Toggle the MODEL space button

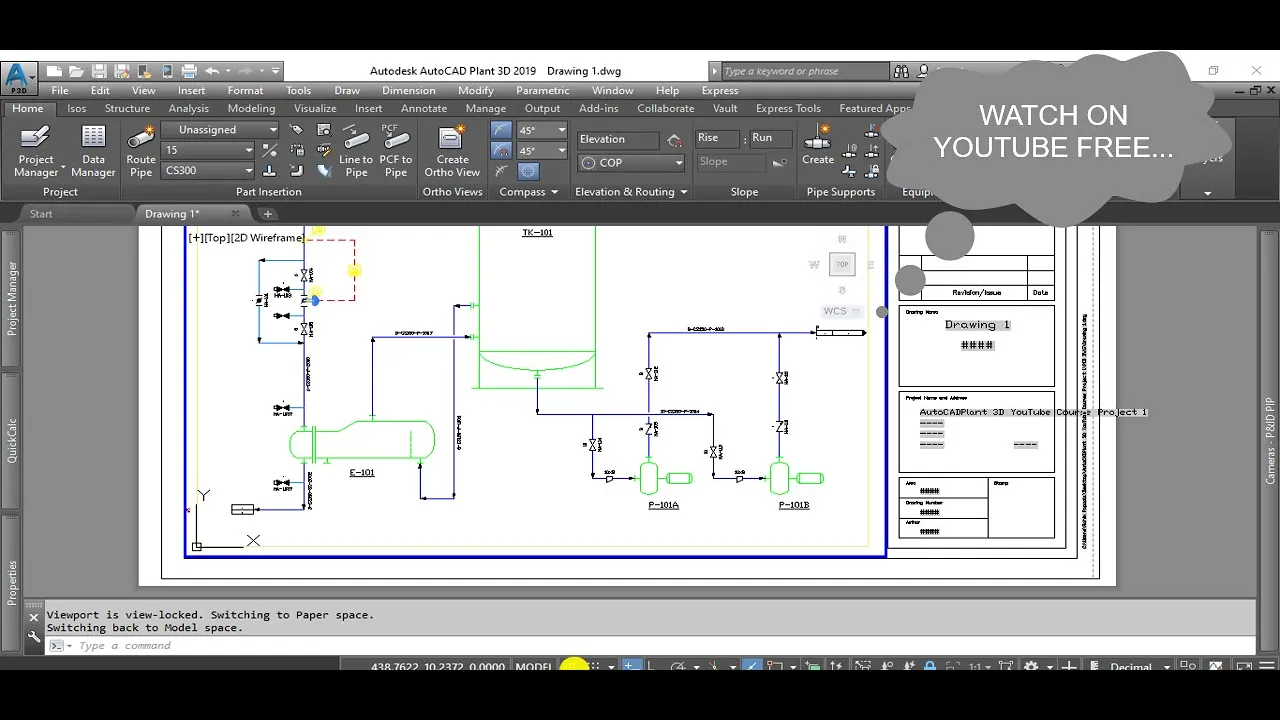[x=533, y=667]
